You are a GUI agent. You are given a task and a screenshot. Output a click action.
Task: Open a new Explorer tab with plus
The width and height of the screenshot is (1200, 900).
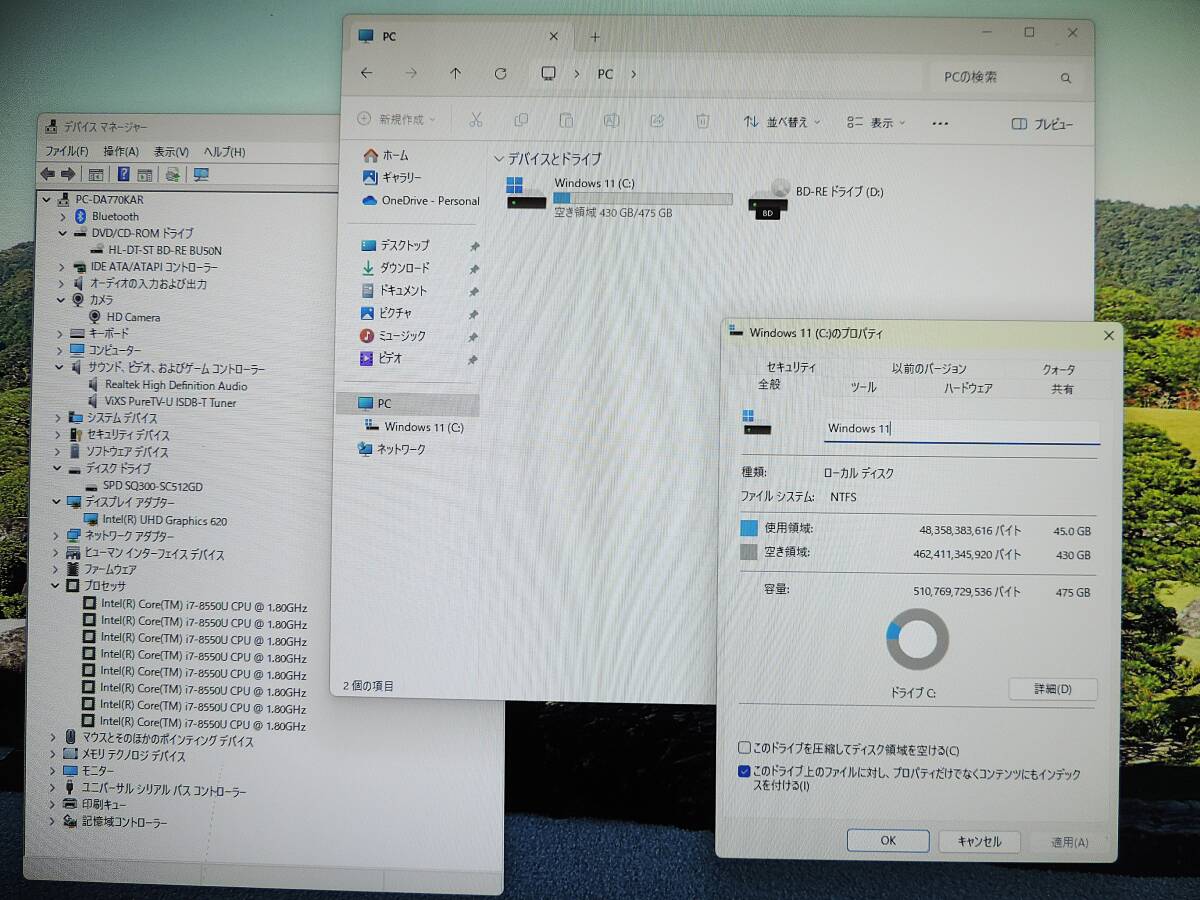[x=595, y=37]
